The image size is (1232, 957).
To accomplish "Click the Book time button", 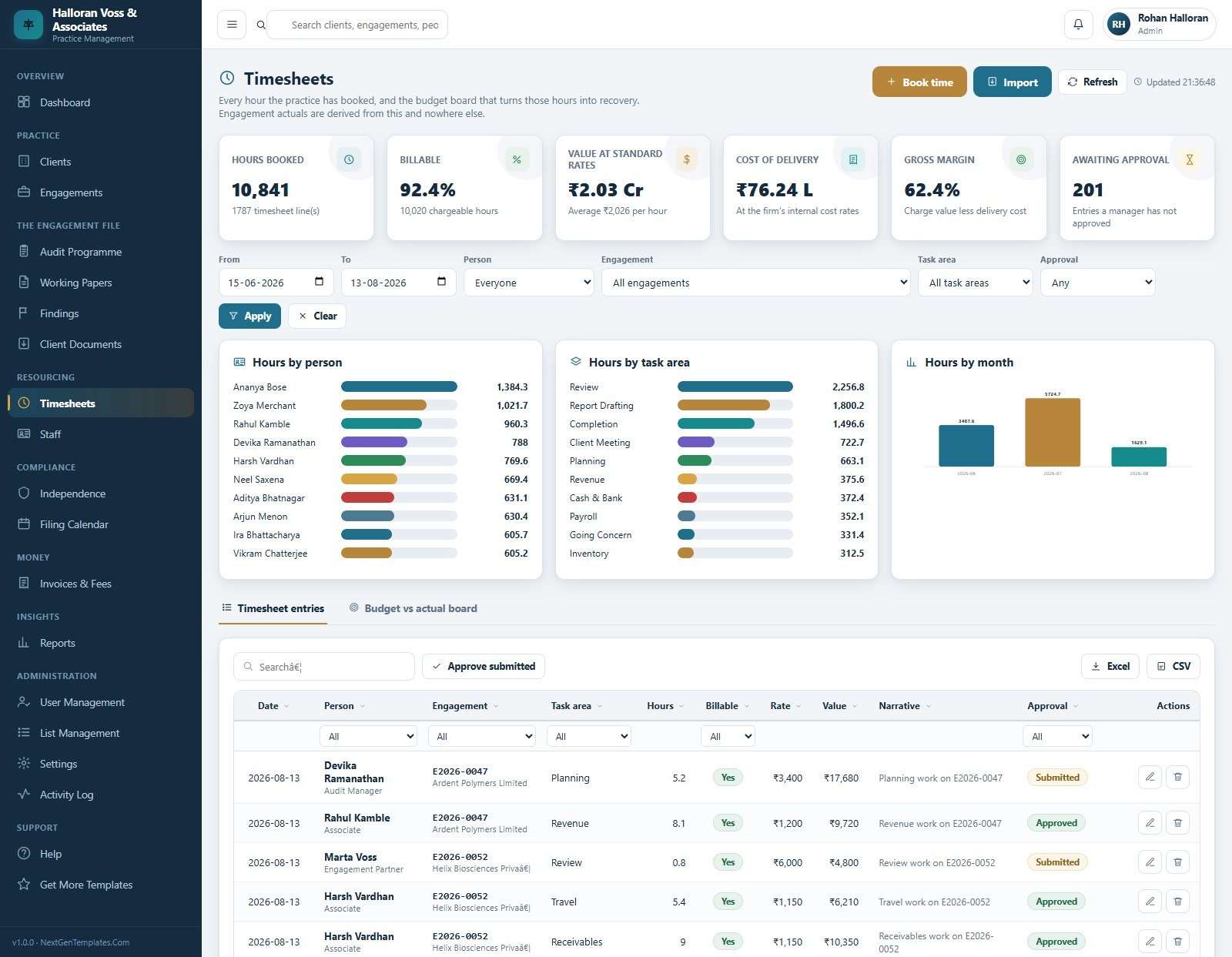I will coord(919,82).
